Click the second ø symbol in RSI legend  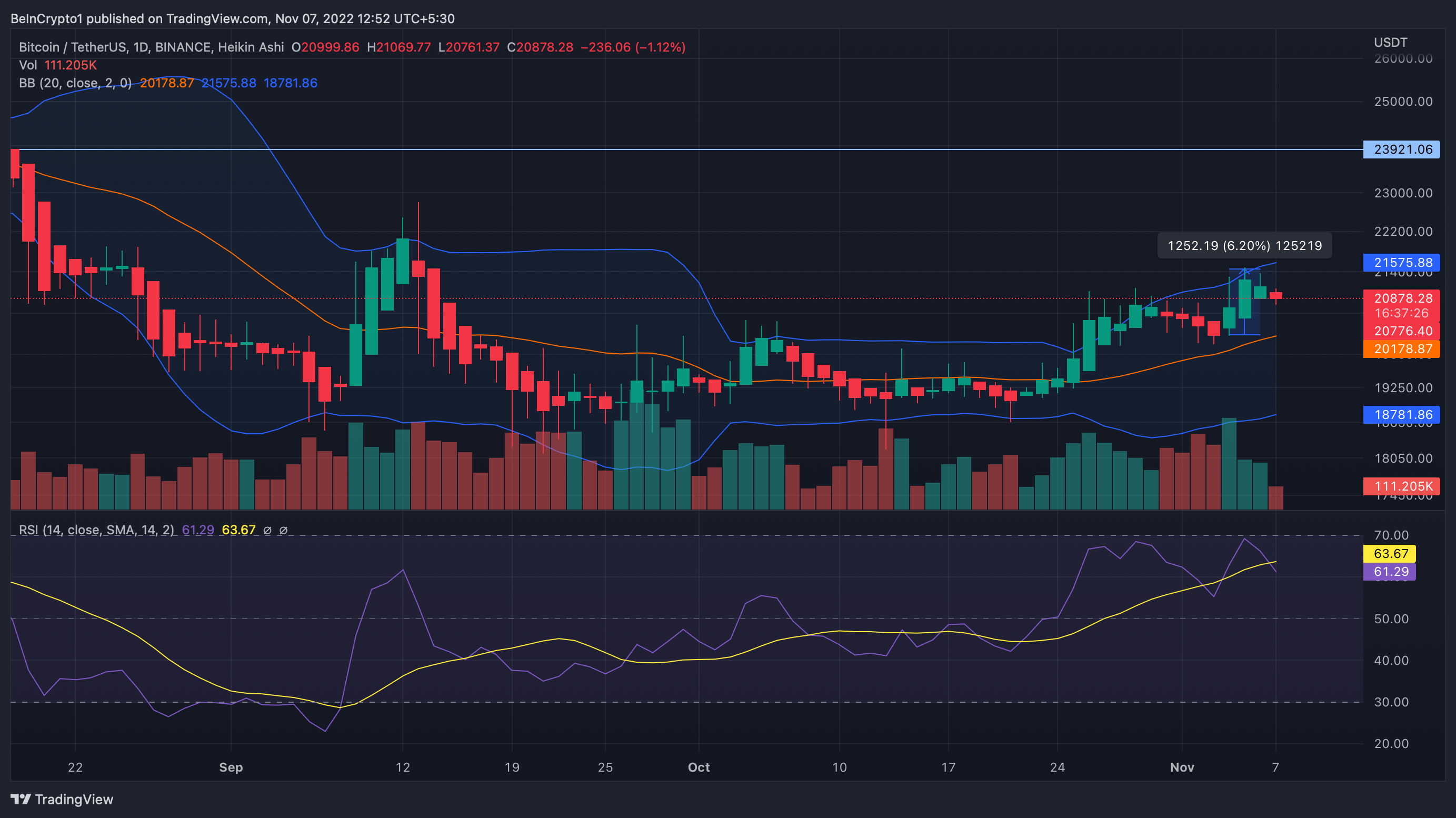coord(284,530)
